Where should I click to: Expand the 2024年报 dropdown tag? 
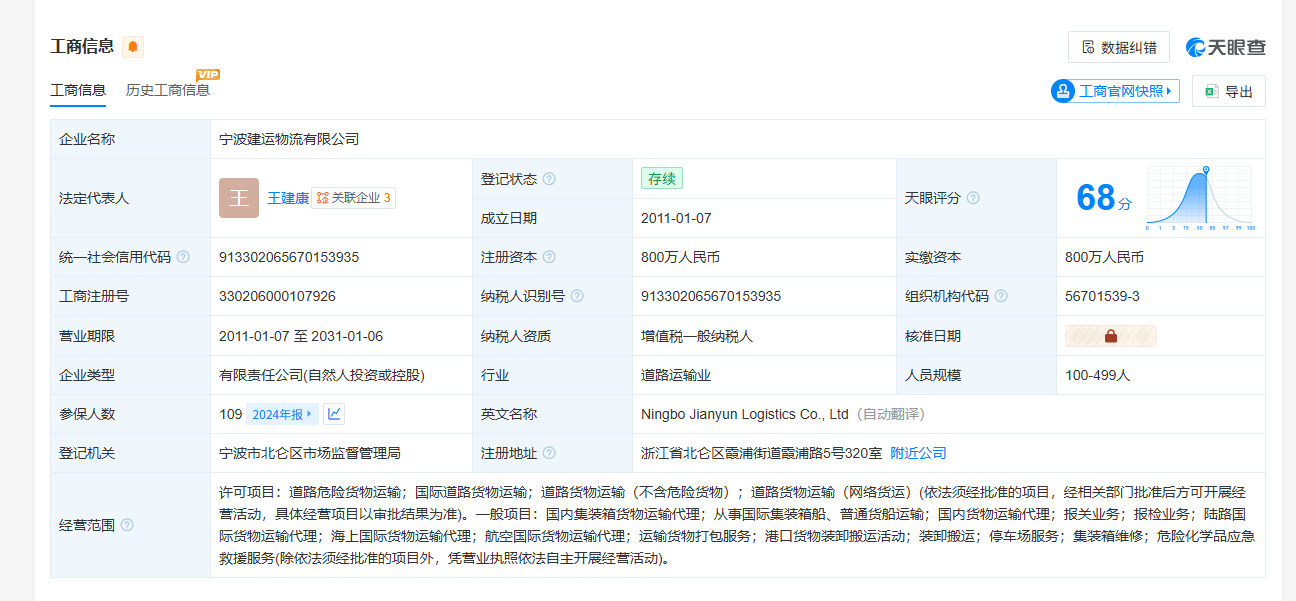click(x=283, y=414)
